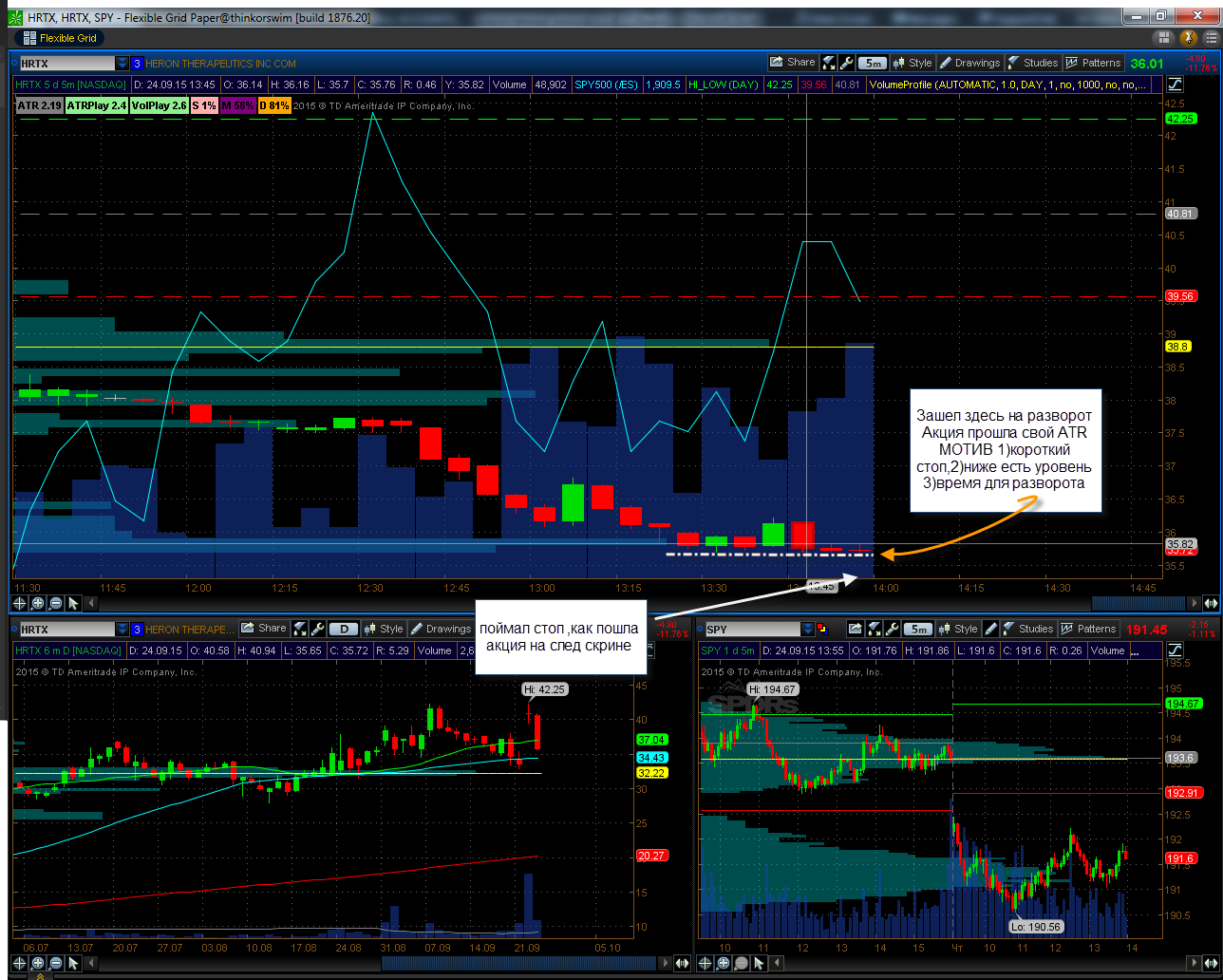Click the 39.56 red price bubble
The image size is (1223, 980).
coord(1180,296)
